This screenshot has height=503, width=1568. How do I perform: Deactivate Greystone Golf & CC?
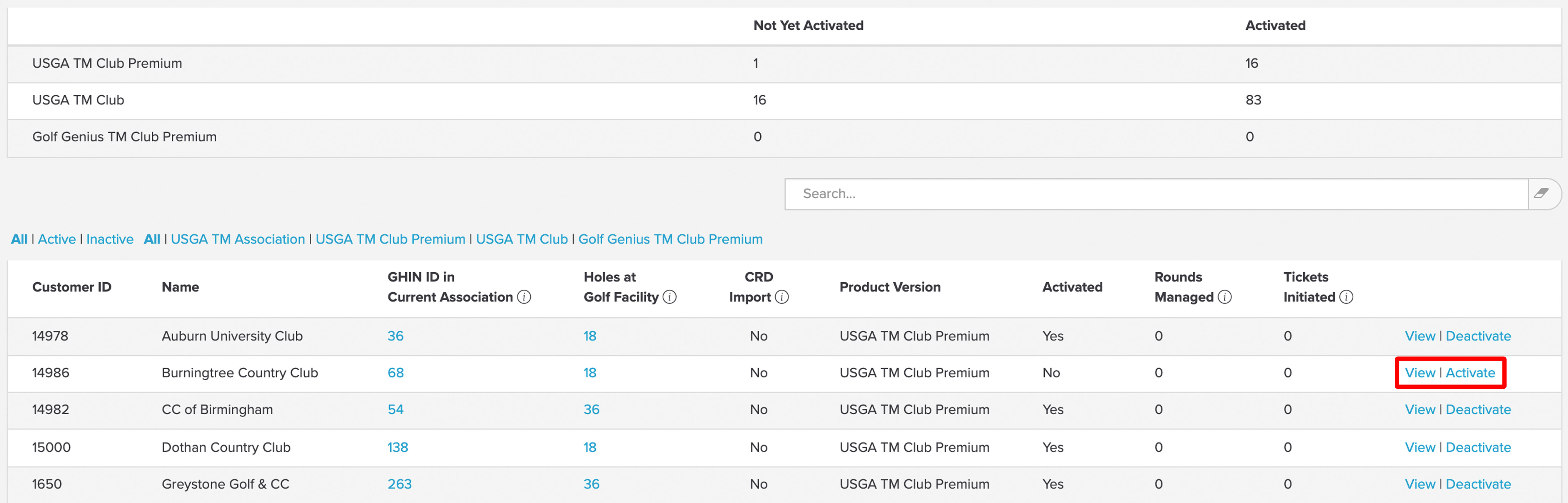(1478, 484)
